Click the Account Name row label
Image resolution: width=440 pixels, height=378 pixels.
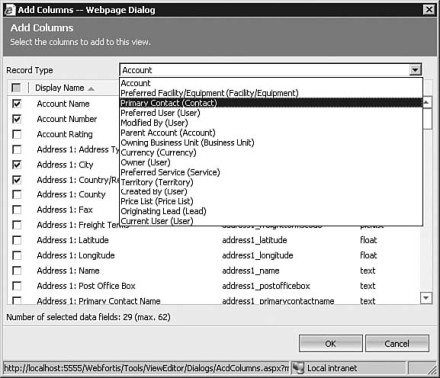tap(63, 104)
